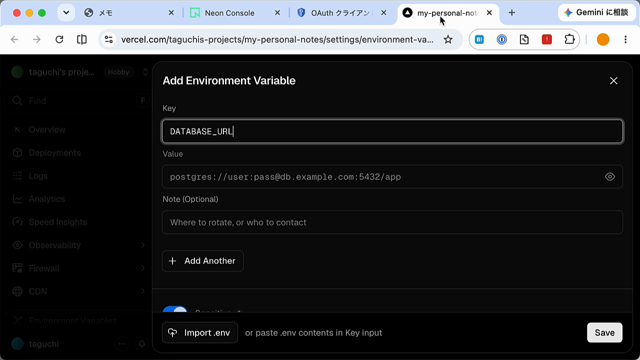Open the Extensions puzzle icon
This screenshot has width=640, height=360.
tap(569, 40)
